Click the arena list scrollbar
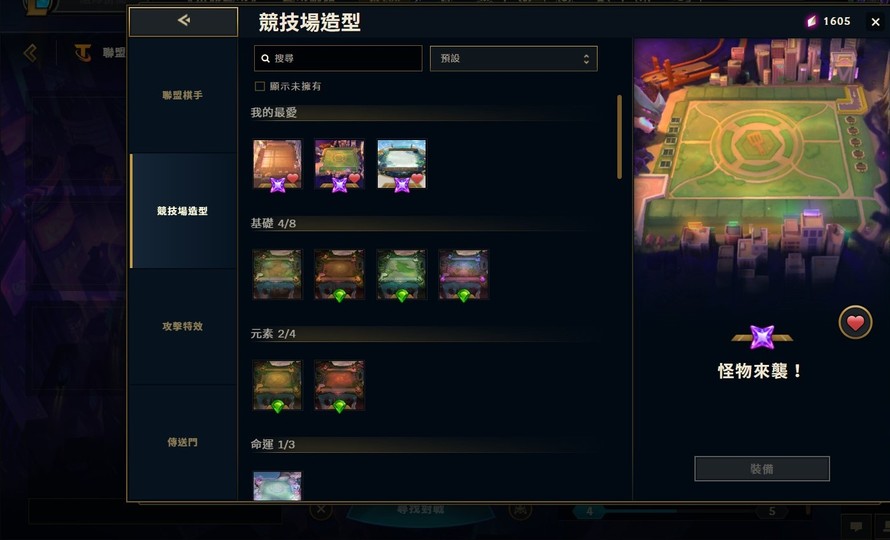The width and height of the screenshot is (890, 540). [x=619, y=137]
